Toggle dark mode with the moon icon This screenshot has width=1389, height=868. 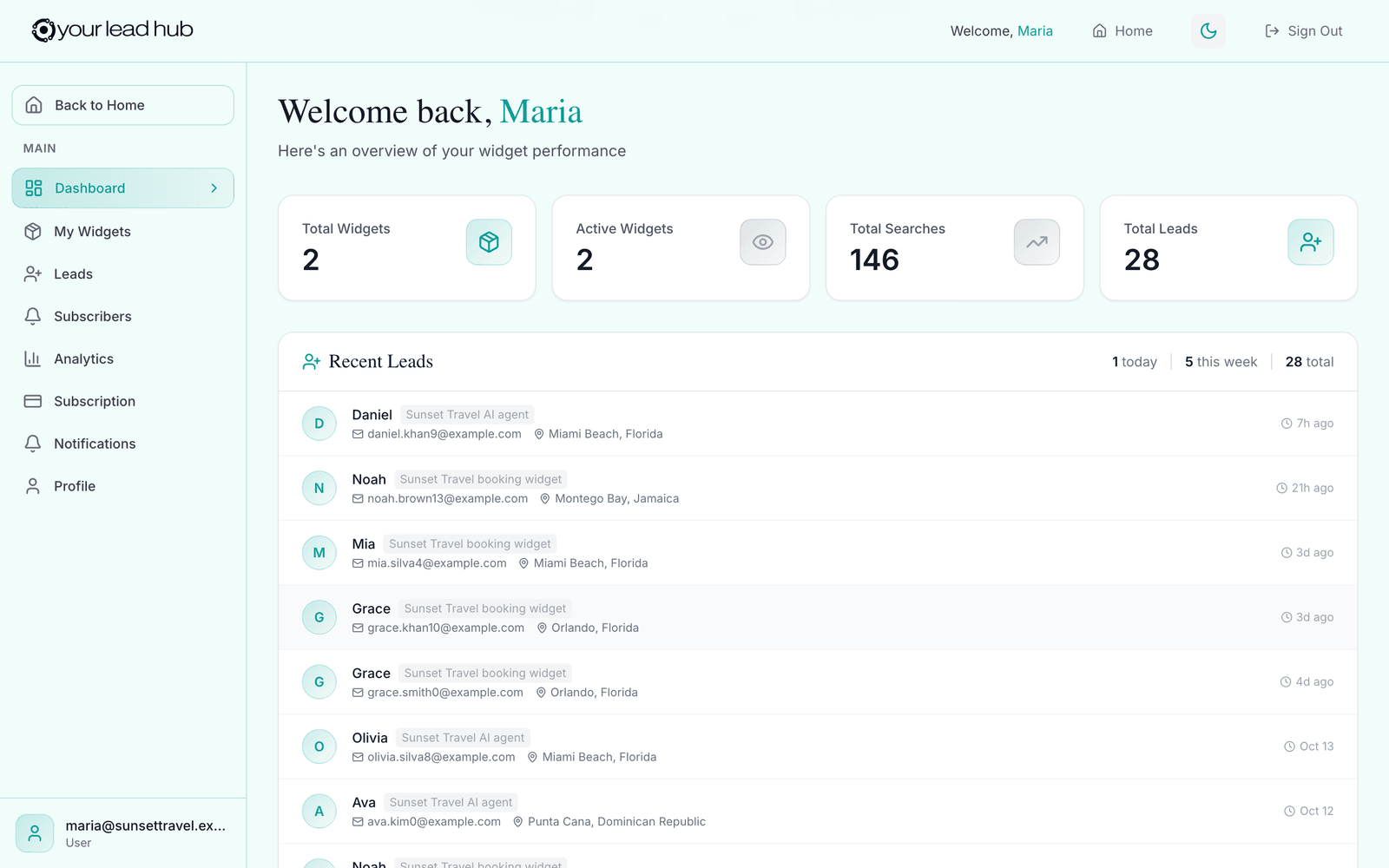(1208, 31)
